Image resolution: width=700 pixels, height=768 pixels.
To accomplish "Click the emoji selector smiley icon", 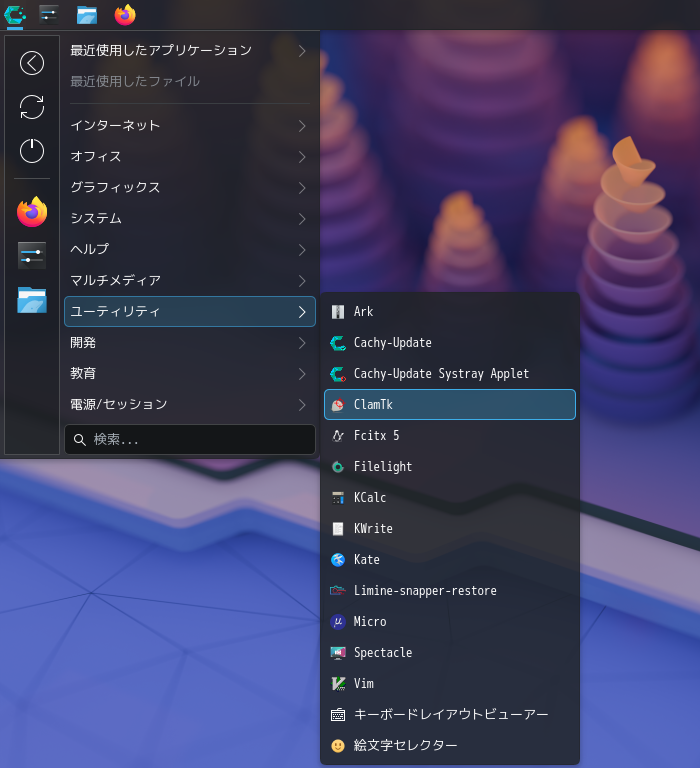I will click(x=338, y=746).
